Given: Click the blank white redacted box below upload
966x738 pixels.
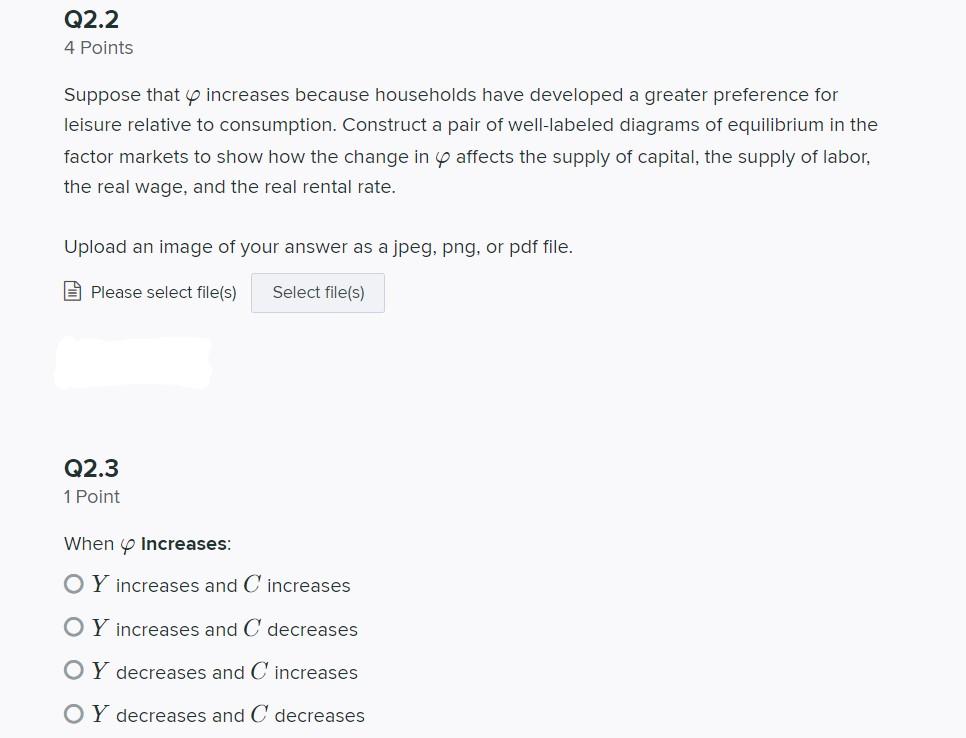Looking at the screenshot, I should tap(134, 363).
